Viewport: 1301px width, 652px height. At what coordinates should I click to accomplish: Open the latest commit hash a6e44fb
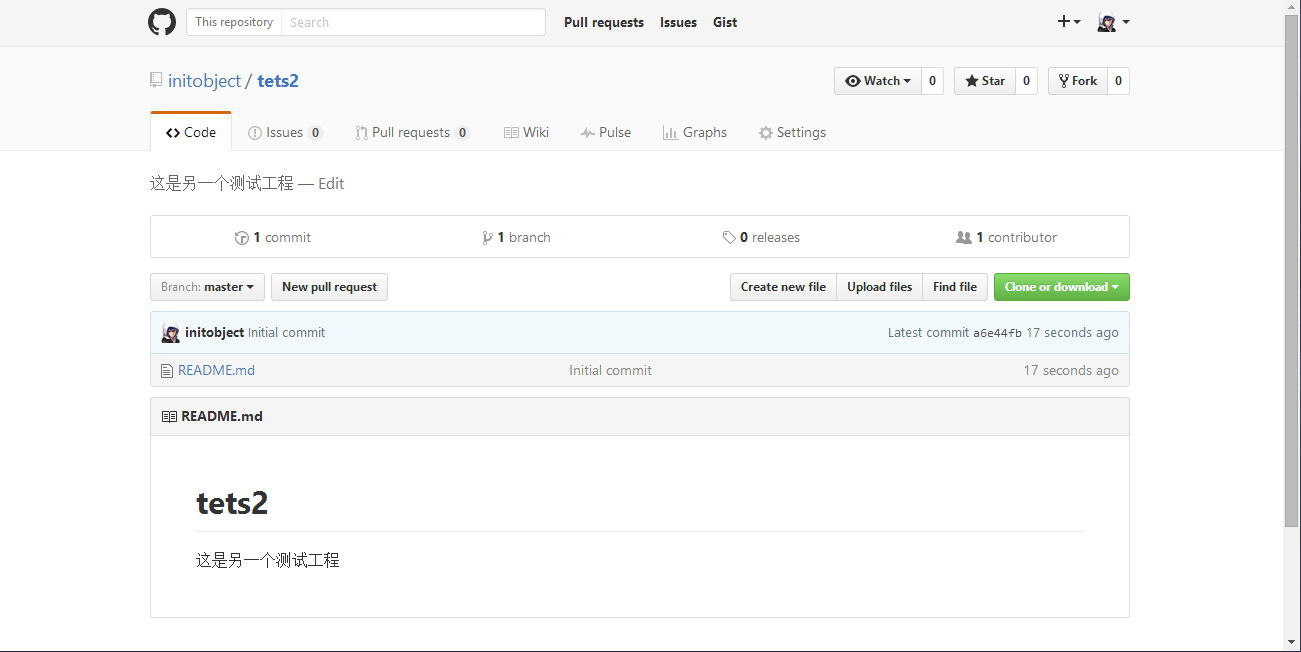point(997,333)
